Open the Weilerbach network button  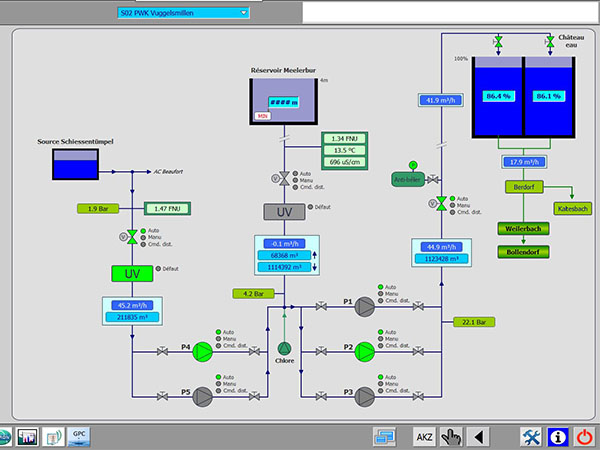click(x=523, y=229)
